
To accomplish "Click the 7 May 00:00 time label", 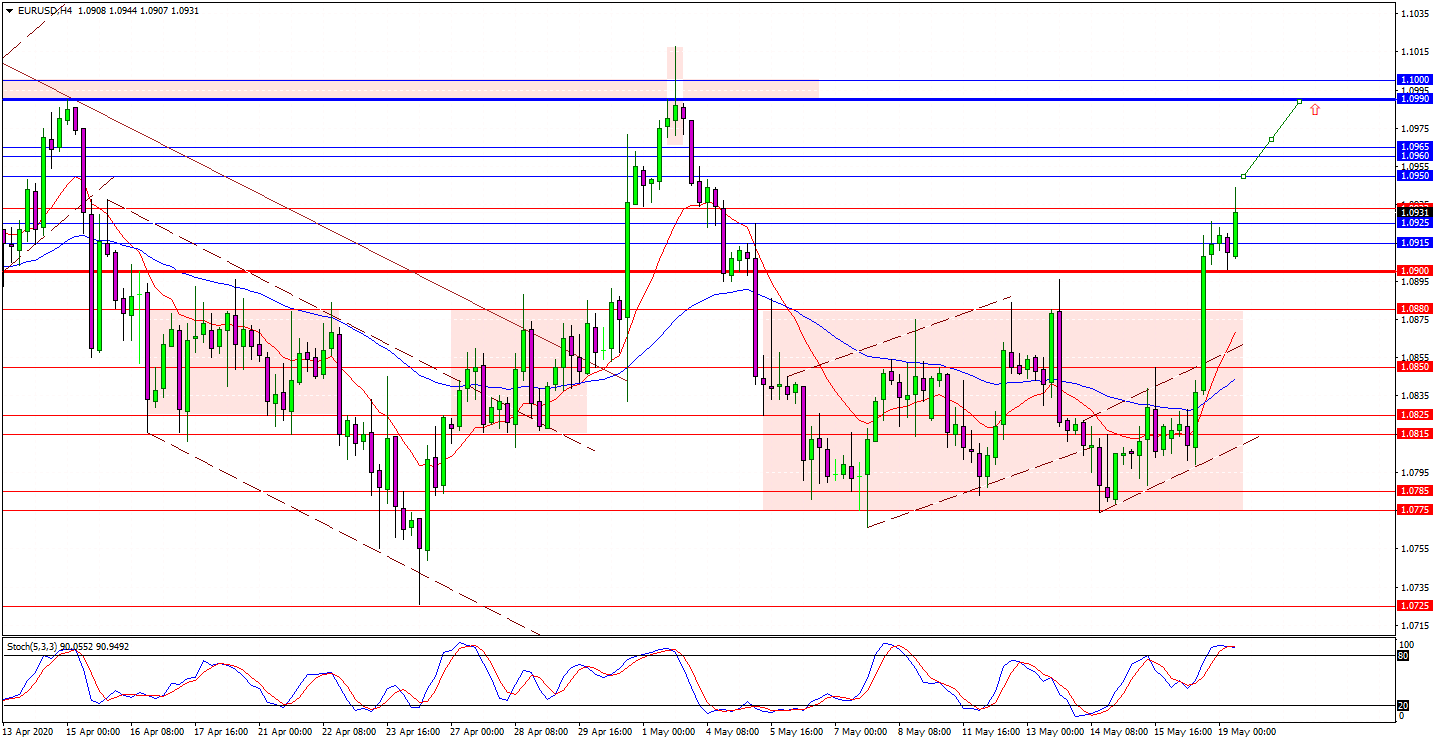I will click(x=861, y=732).
